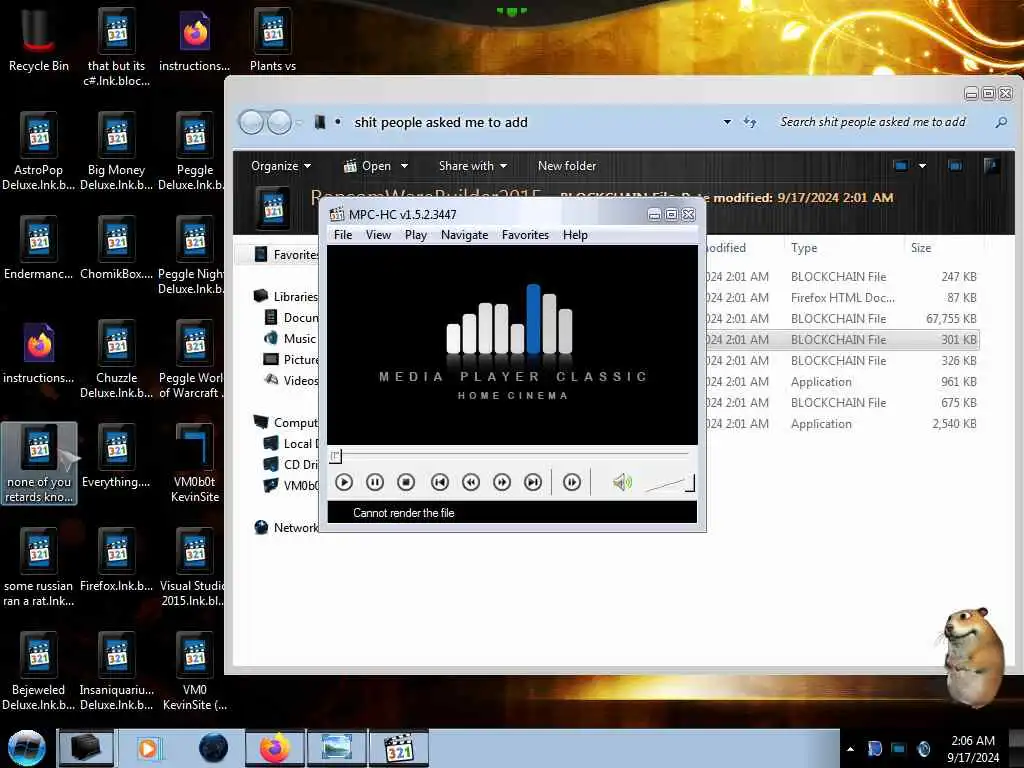Select the 961 KB Application row
Viewport: 1024px width, 768px height.
click(x=842, y=382)
